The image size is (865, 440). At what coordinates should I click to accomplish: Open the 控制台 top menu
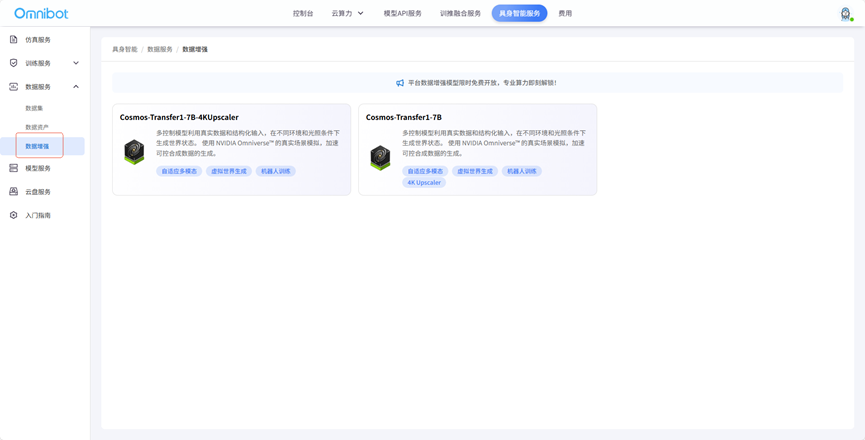(303, 13)
